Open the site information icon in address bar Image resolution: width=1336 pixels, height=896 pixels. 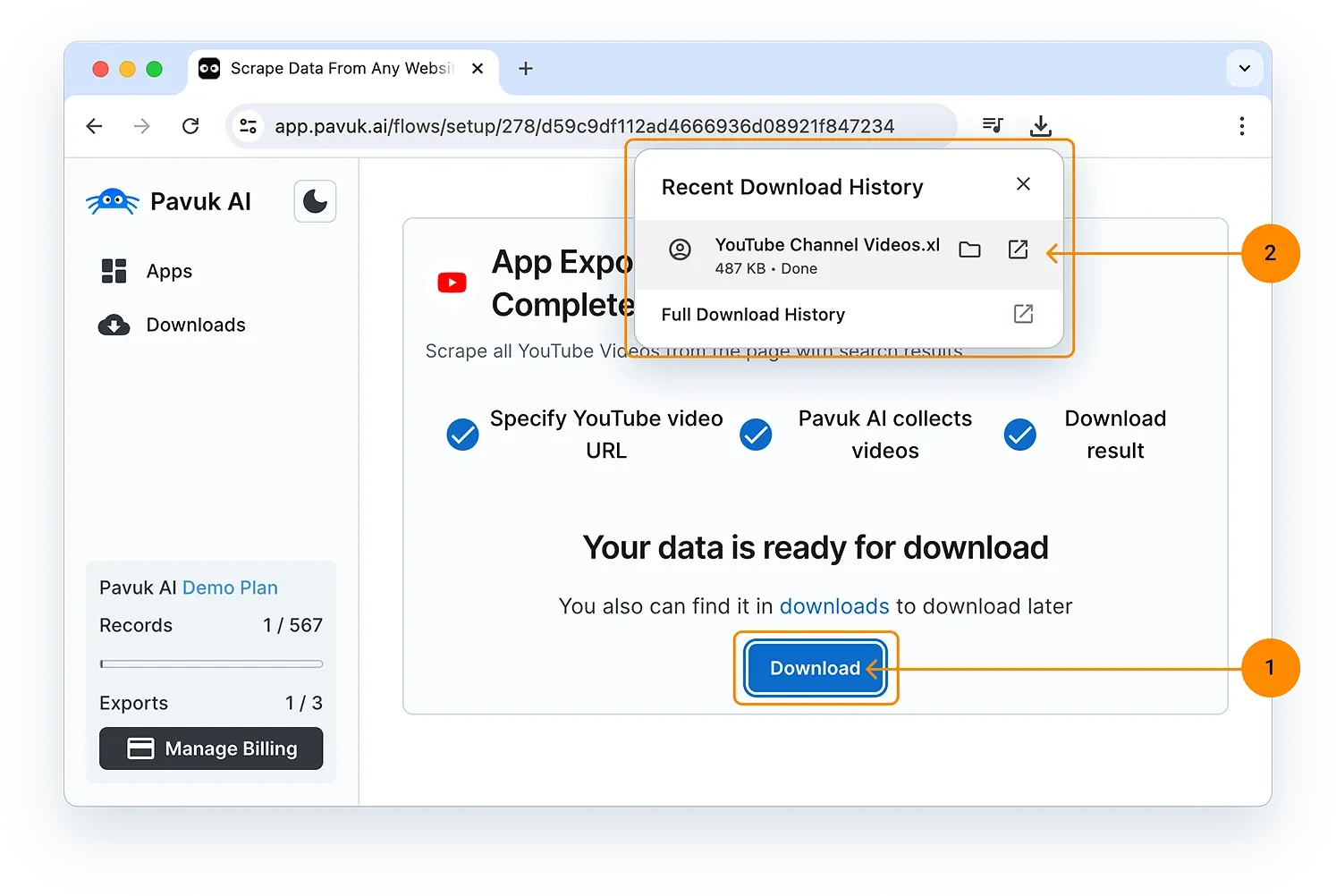249,126
